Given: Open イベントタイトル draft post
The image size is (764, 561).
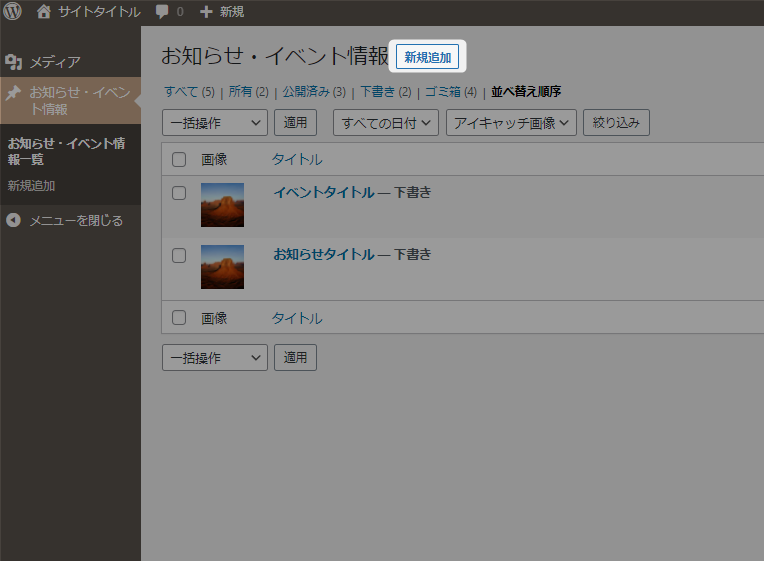Looking at the screenshot, I should tap(324, 193).
